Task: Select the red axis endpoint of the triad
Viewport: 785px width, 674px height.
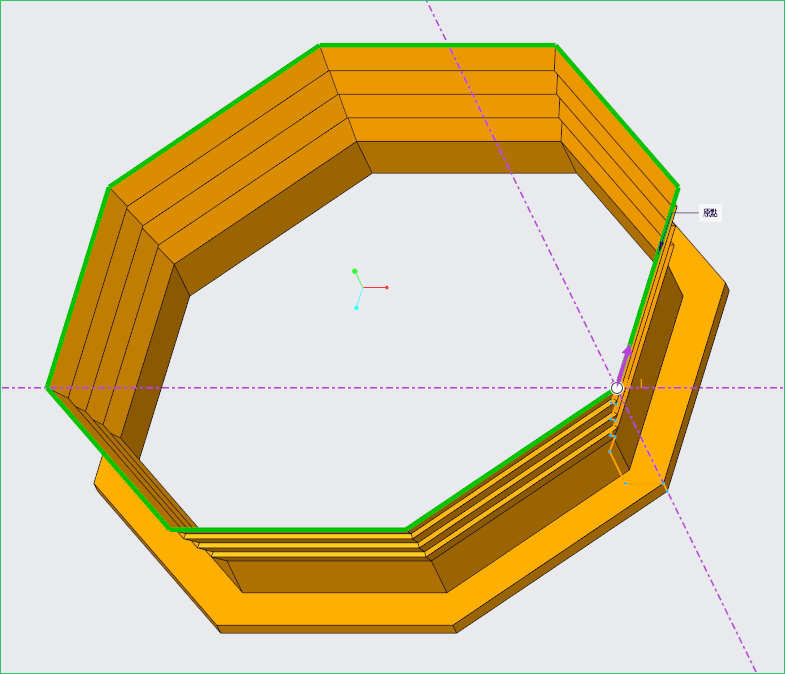Action: point(386,287)
